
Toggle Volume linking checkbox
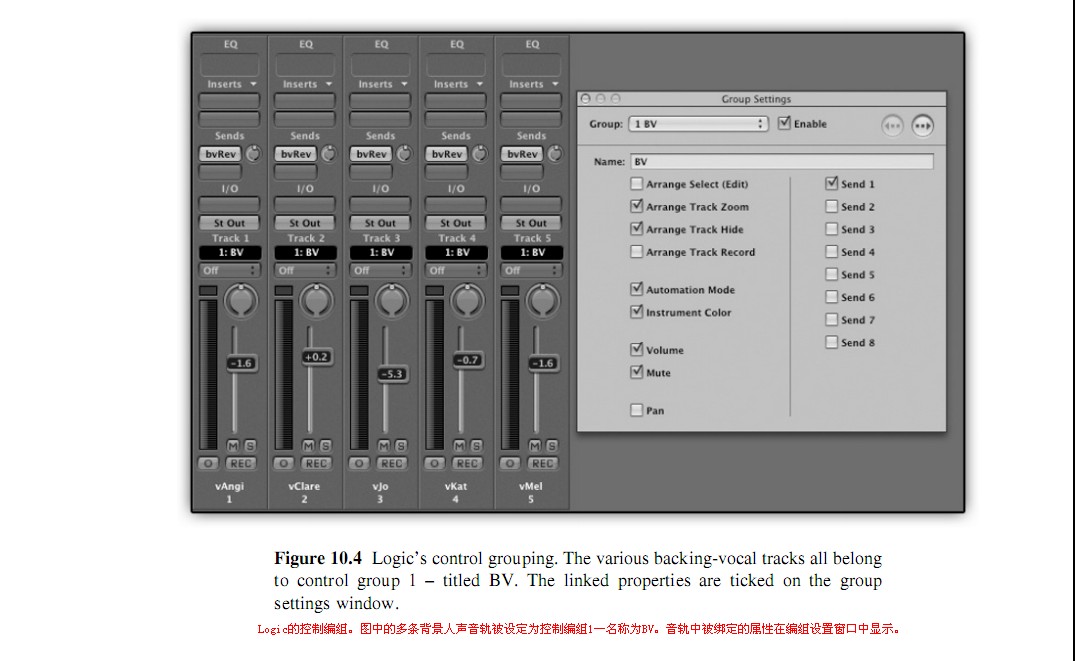tap(636, 349)
